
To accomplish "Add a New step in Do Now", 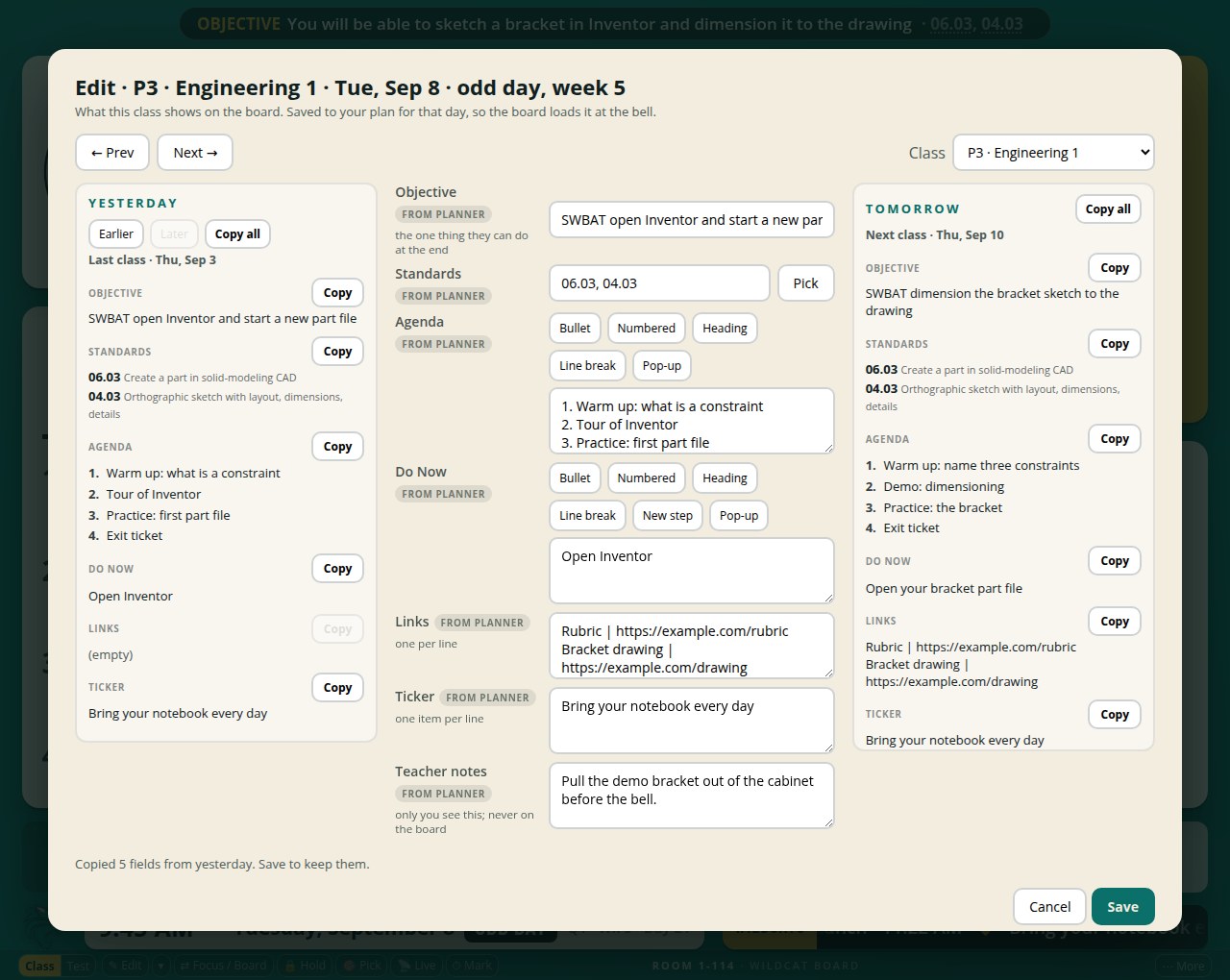I will (667, 516).
